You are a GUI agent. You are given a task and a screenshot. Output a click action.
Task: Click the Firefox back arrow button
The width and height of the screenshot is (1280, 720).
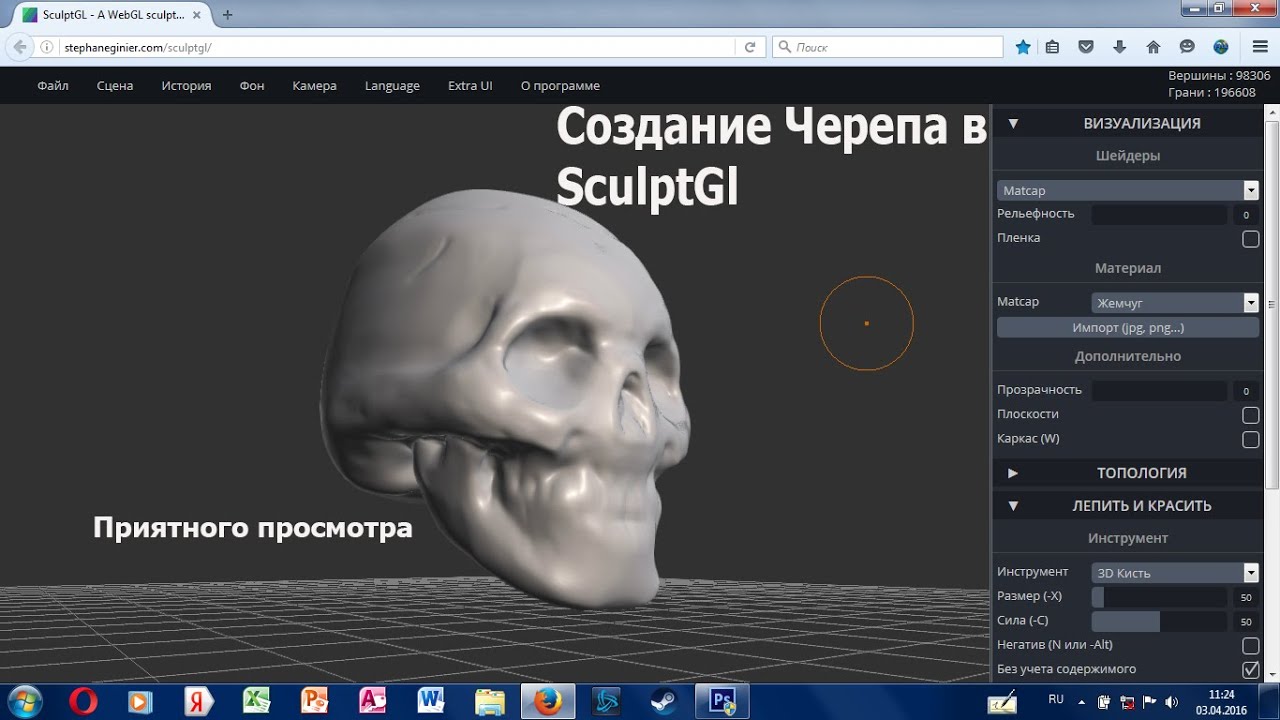point(20,47)
